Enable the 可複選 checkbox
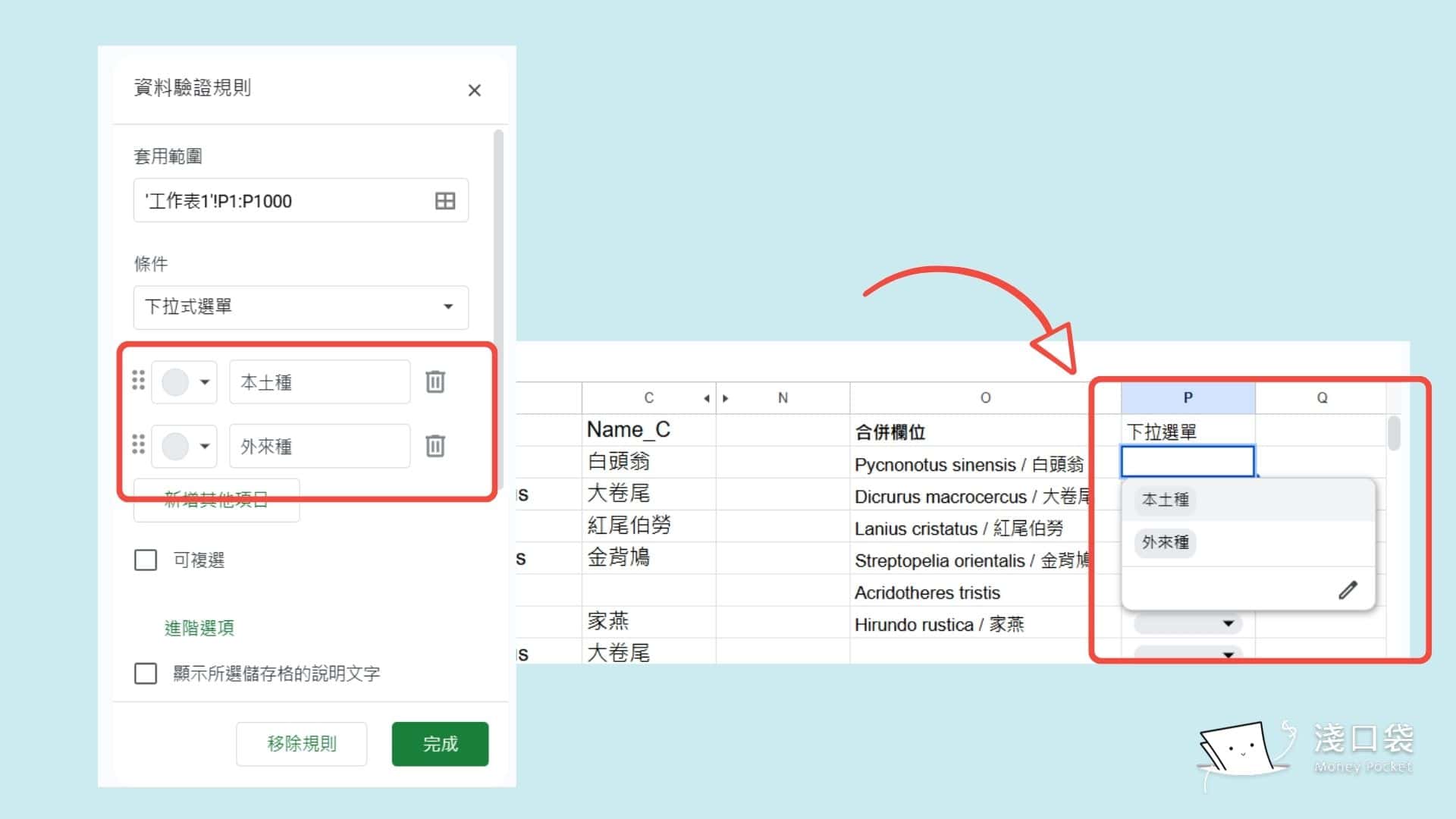Image resolution: width=1456 pixels, height=819 pixels. (146, 560)
